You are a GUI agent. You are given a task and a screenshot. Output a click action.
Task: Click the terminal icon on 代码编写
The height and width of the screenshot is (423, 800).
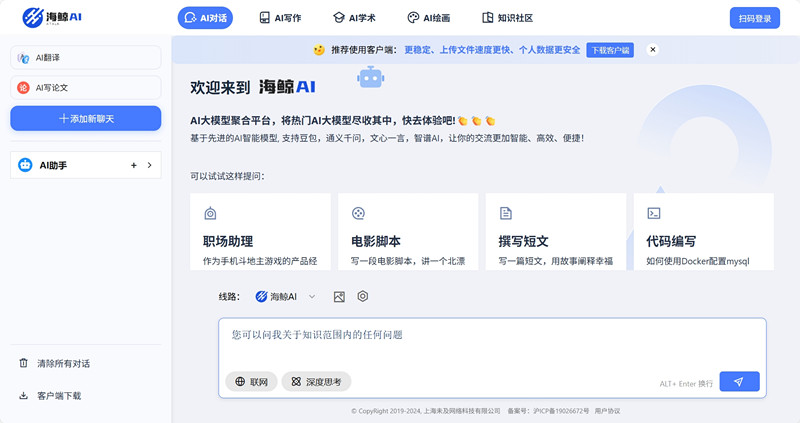coord(654,213)
